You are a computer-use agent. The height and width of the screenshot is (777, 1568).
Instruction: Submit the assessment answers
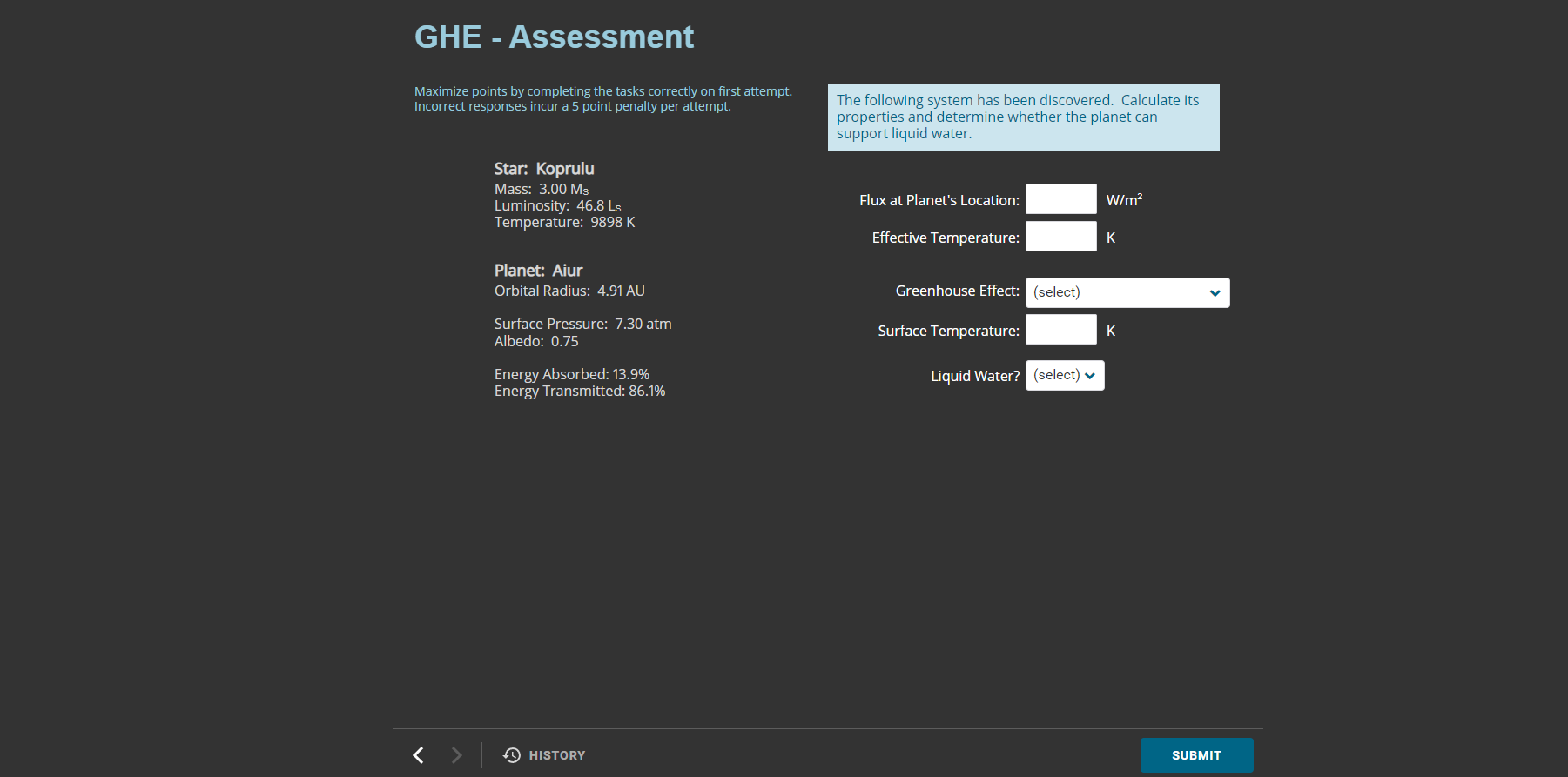tap(1196, 755)
